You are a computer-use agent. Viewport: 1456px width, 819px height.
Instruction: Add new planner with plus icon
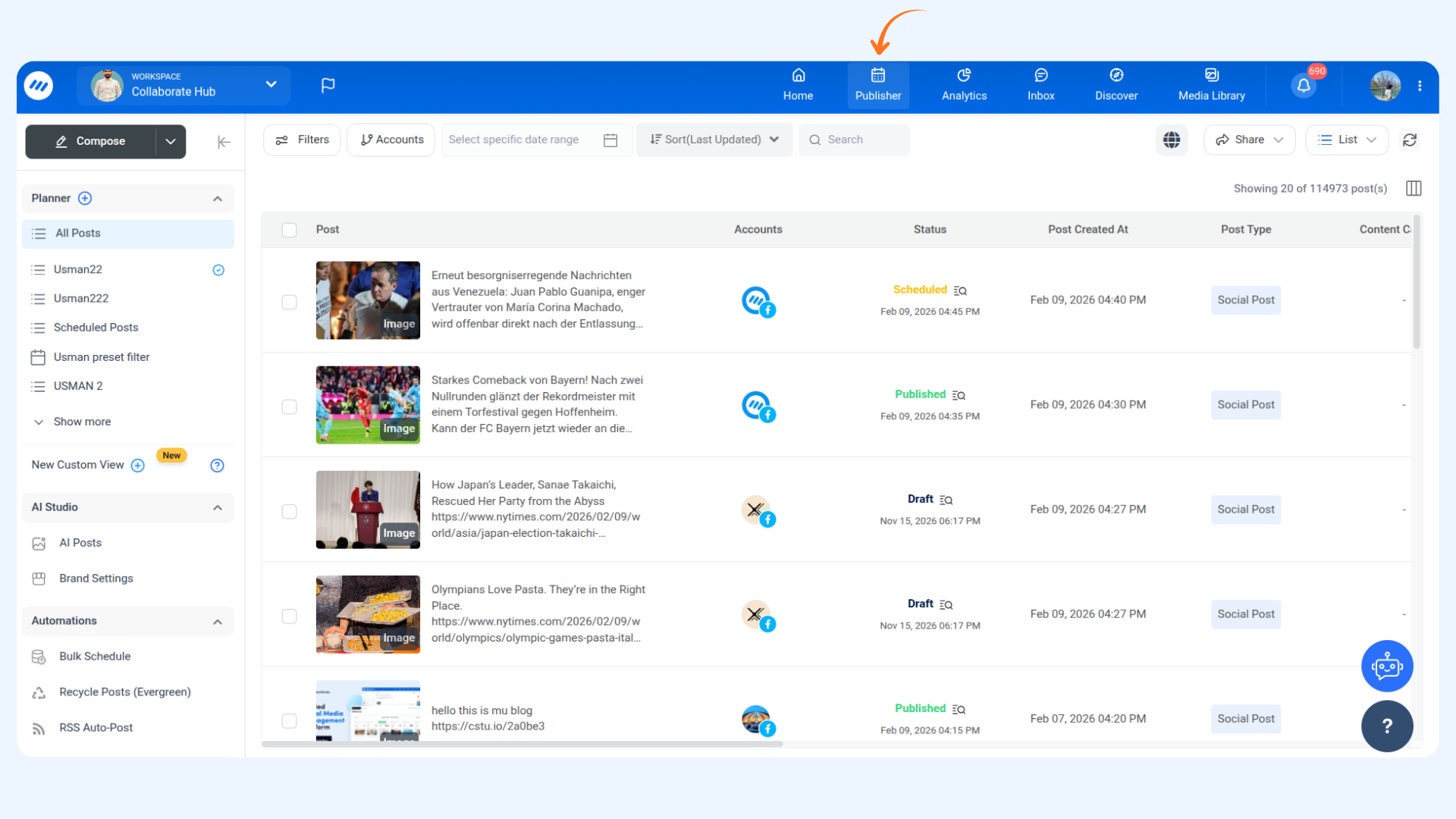coord(85,199)
